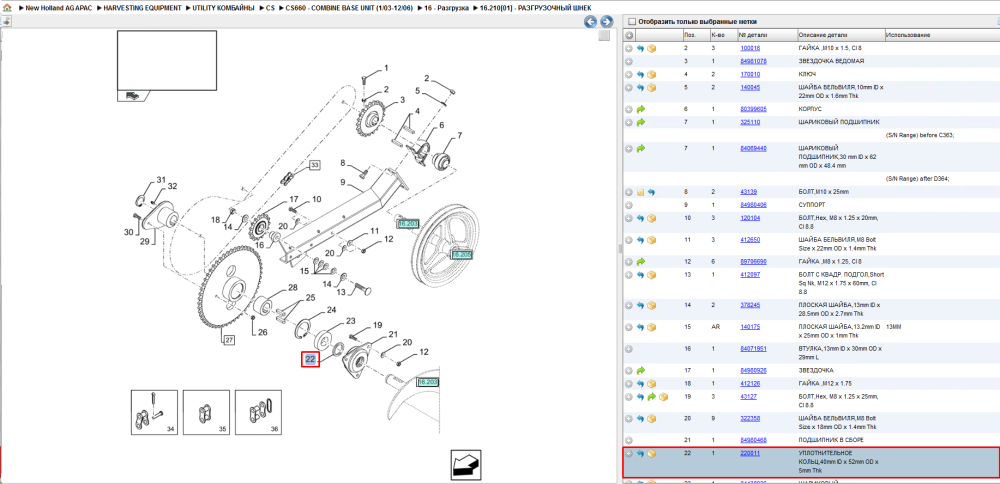1000x484 pixels.
Task: Click callout 27 on the large sprocket
Action: (x=229, y=340)
